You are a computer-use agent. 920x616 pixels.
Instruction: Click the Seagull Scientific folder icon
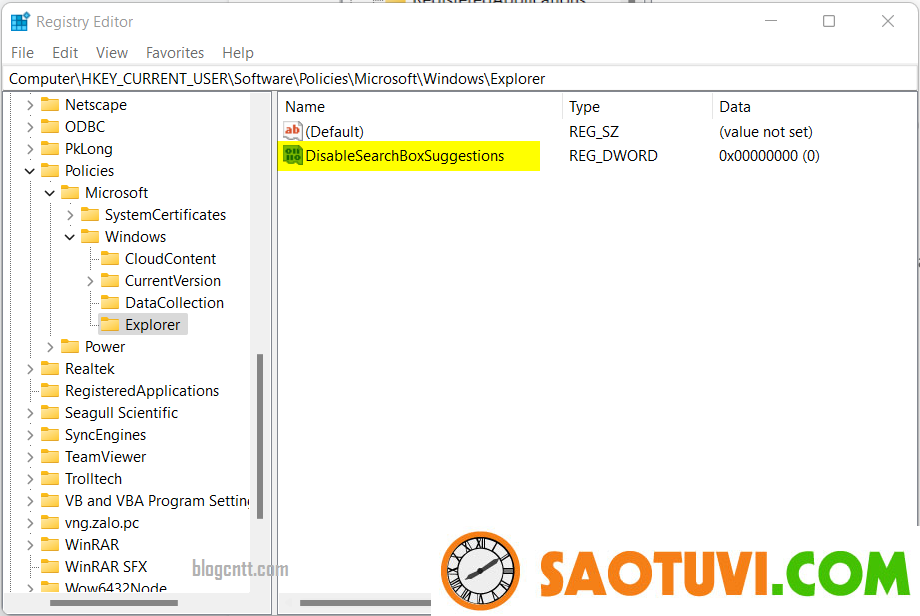pos(50,412)
